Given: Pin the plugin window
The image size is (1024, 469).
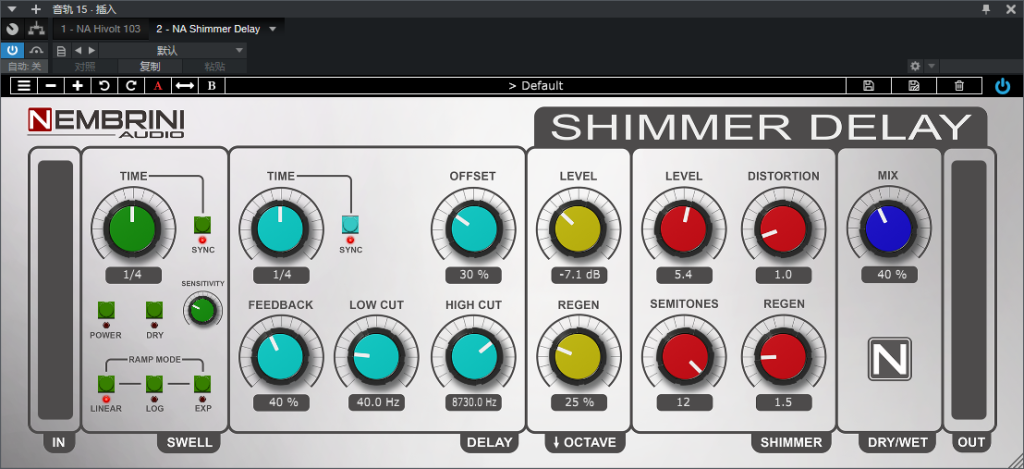Looking at the screenshot, I should (x=986, y=9).
